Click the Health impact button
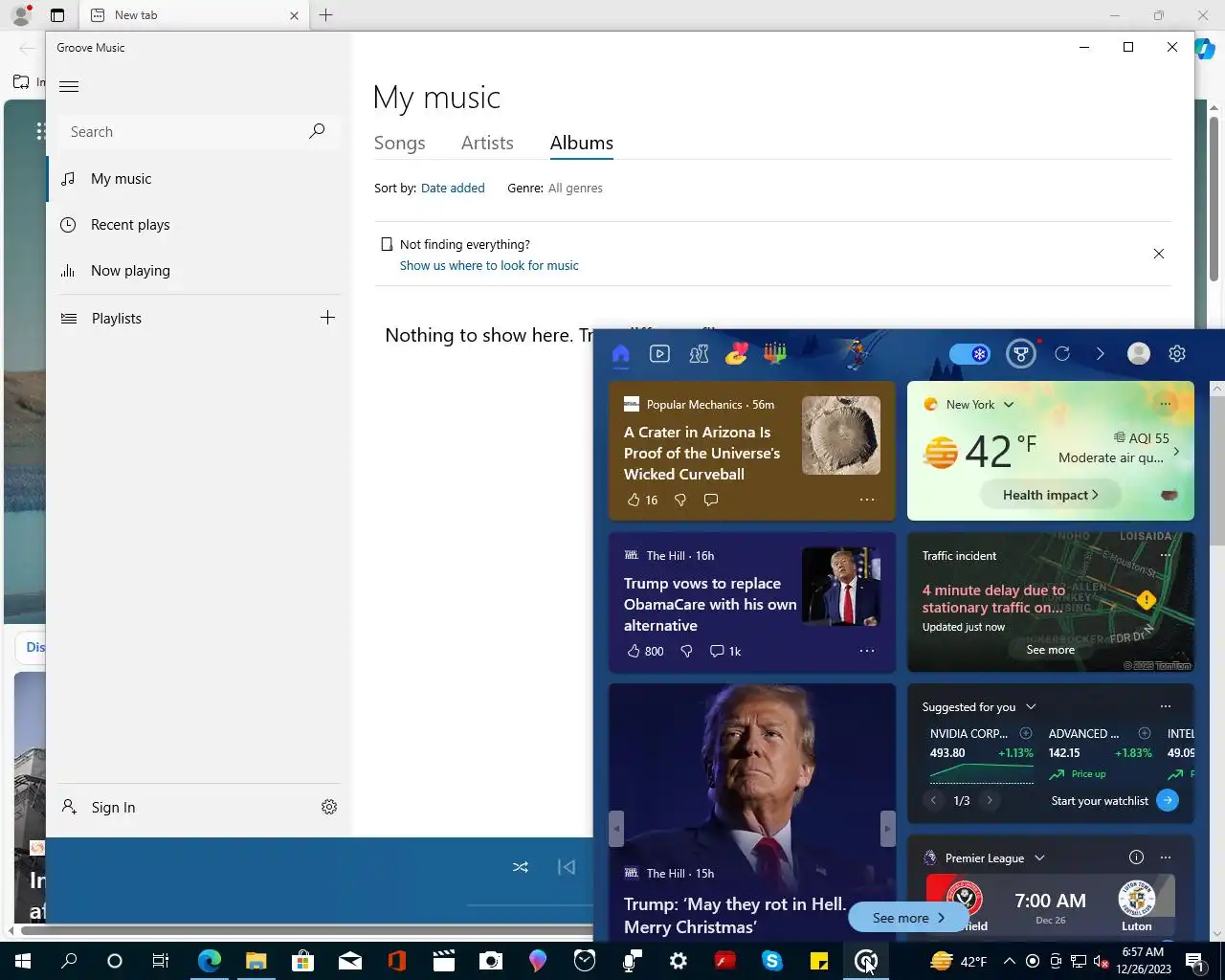Screen dimensions: 1225x980 [x=1050, y=495]
